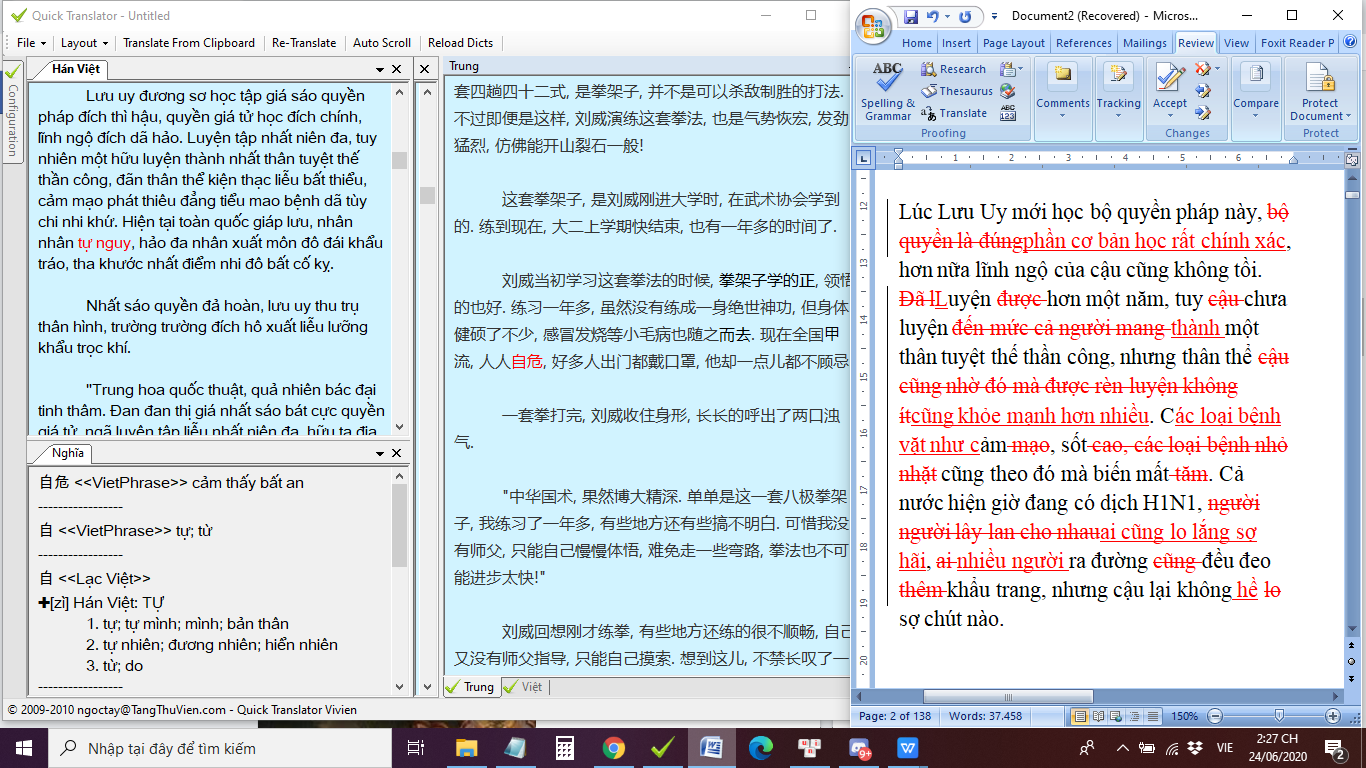This screenshot has height=768, width=1366.
Task: Open the Research pane icon
Action: click(x=927, y=69)
